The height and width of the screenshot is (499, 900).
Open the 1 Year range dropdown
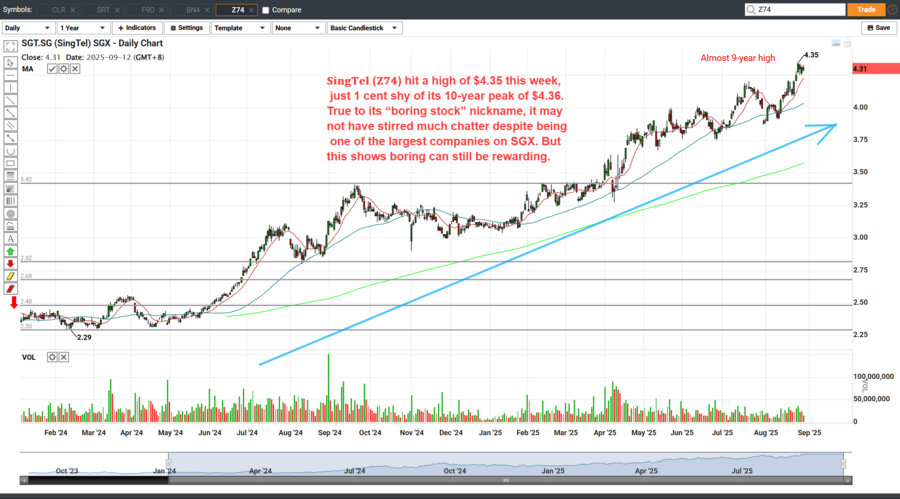[83, 28]
